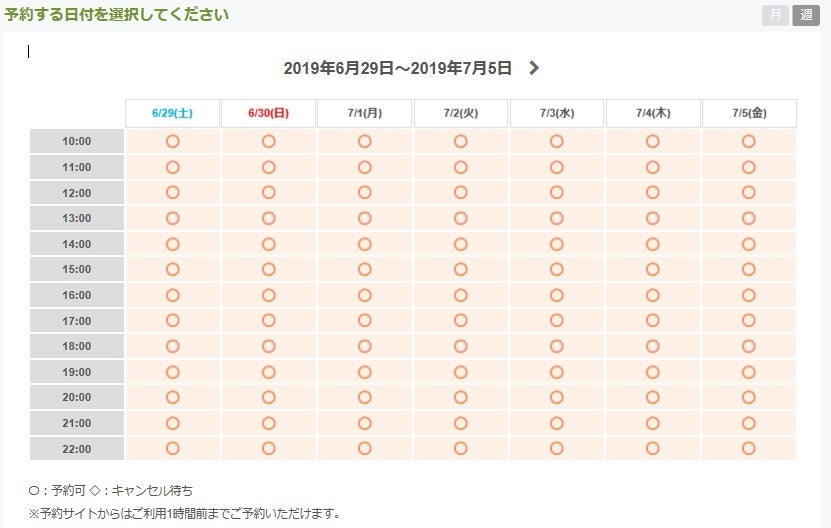Switch to week view with 週 button
The image size is (831, 528).
click(x=805, y=15)
